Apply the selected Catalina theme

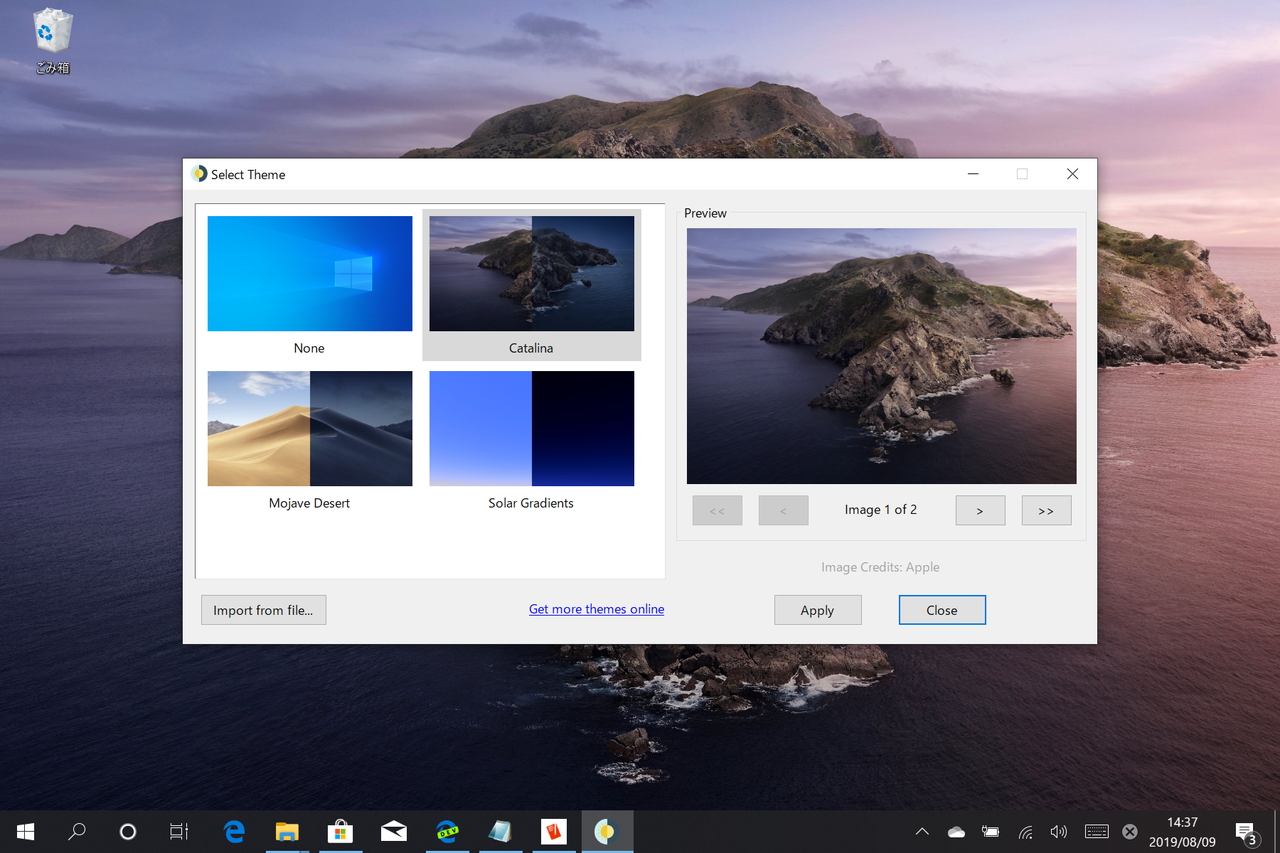point(817,609)
